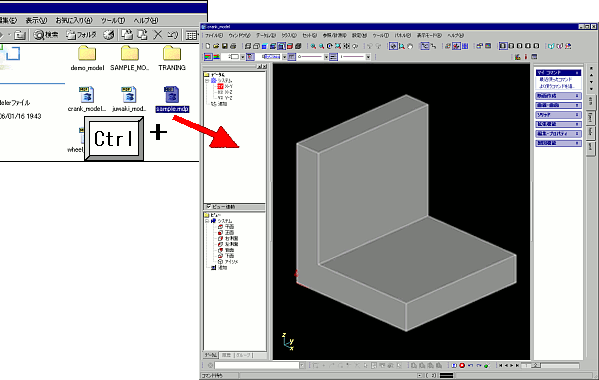Click the Open file folder icon
The width and height of the screenshot is (599, 380).
[216, 46]
